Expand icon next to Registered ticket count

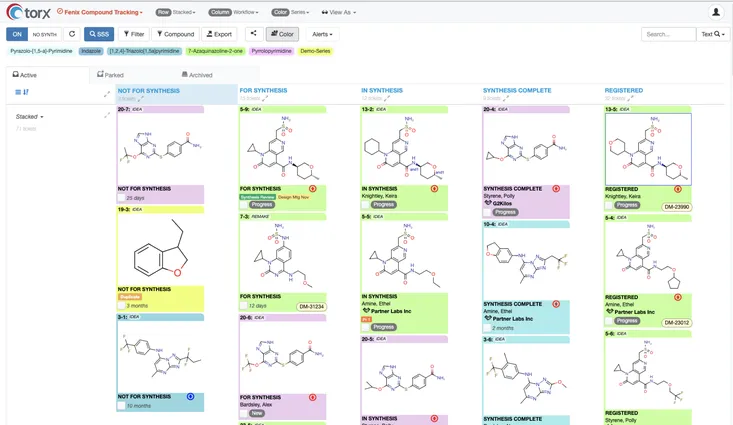coord(630,98)
